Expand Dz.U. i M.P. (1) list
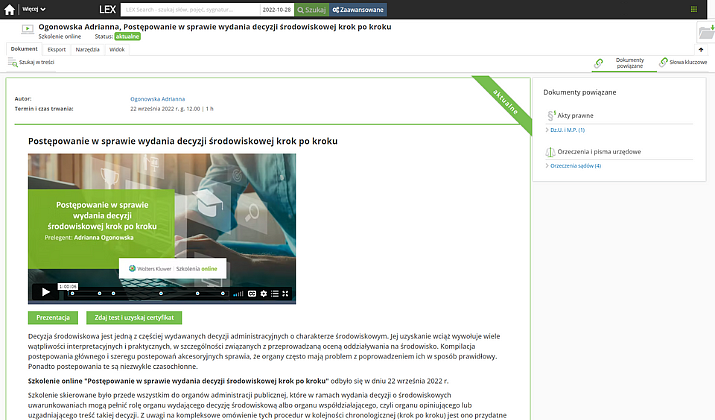715x420 pixels. tap(567, 130)
